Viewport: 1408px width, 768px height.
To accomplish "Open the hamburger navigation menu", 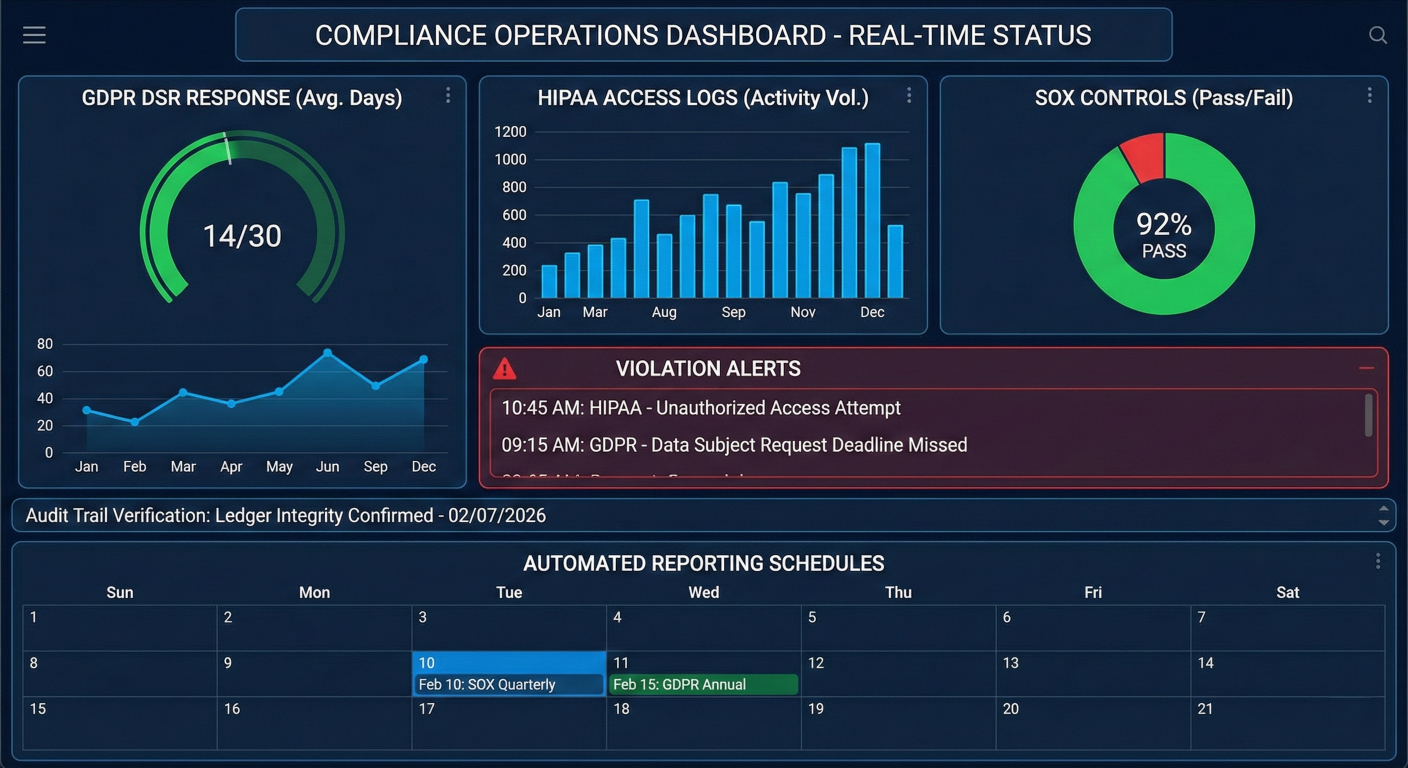I will tap(35, 36).
